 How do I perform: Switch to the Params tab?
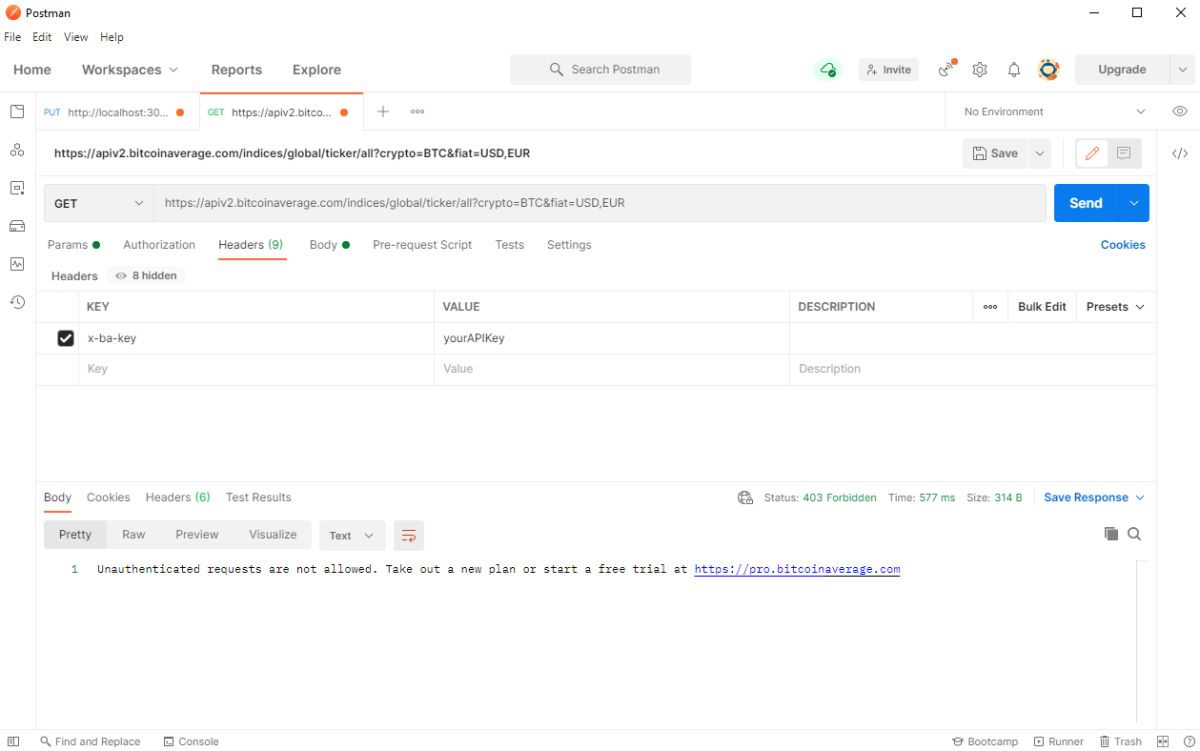click(x=73, y=245)
